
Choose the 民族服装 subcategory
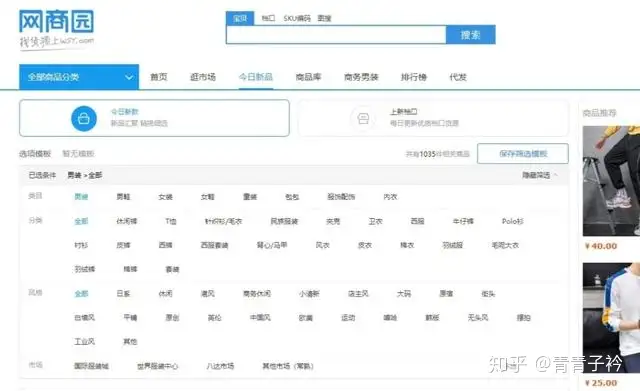(284, 221)
